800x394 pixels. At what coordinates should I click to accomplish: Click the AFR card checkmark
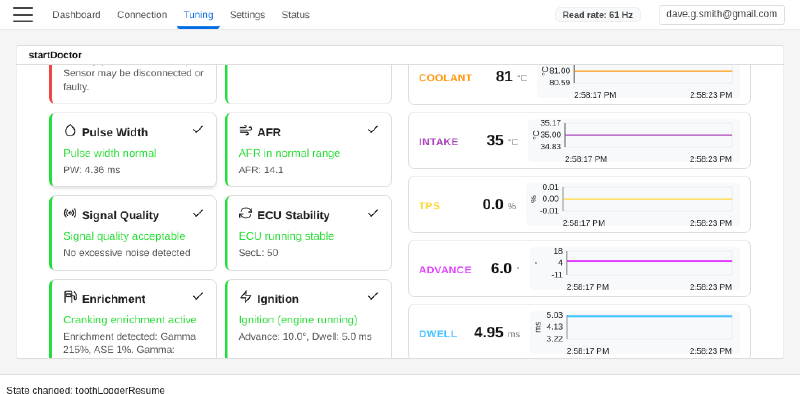373,130
